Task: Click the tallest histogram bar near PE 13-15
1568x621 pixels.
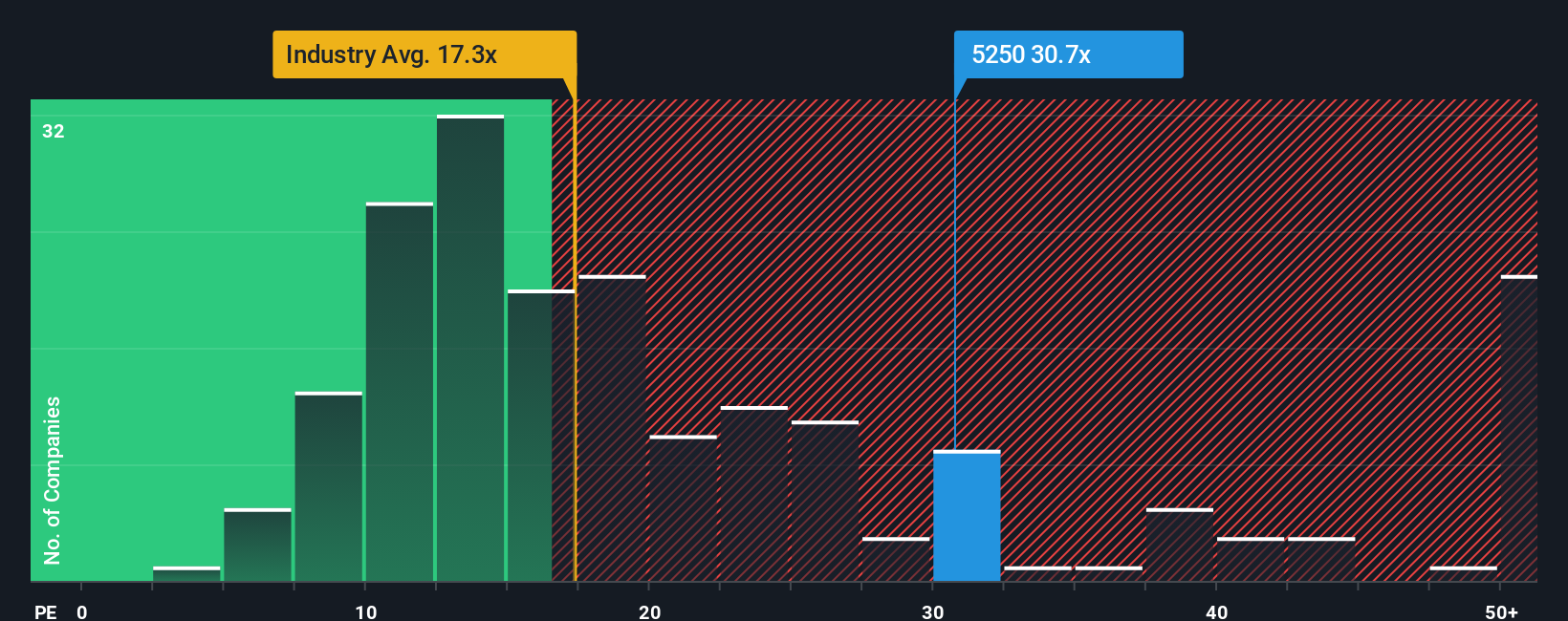Action: tap(470, 348)
